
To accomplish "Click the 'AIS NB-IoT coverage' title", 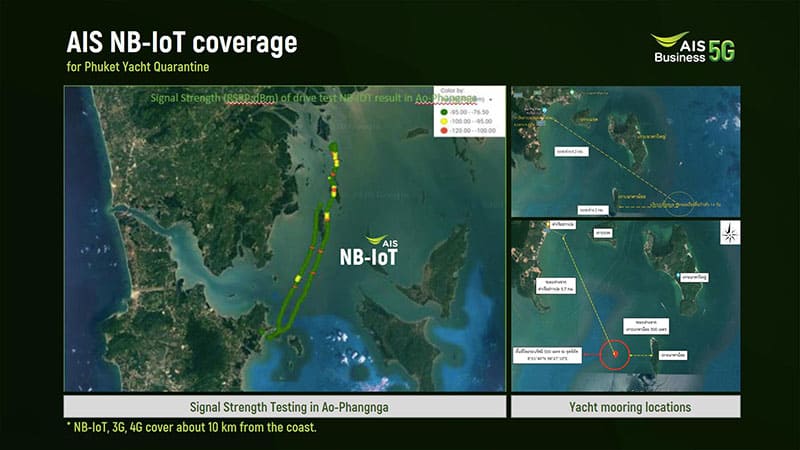I will click(182, 42).
